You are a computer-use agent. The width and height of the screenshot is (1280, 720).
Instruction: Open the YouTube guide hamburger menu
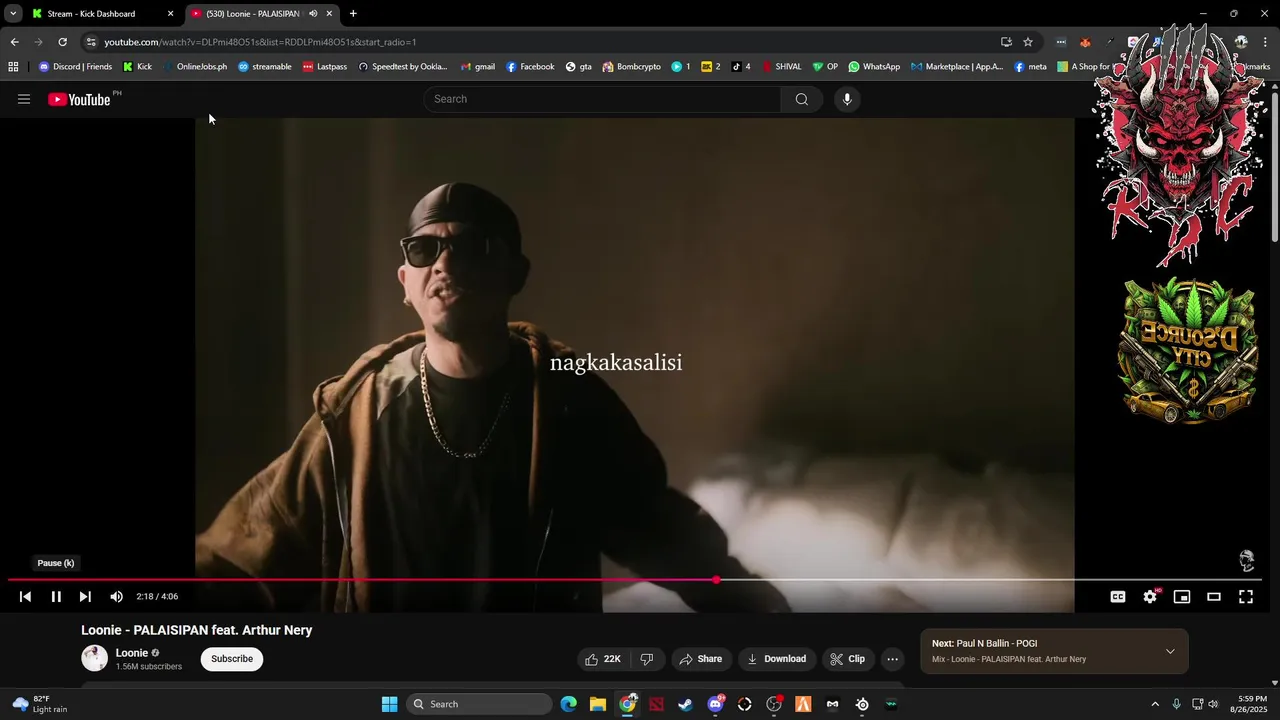point(24,99)
